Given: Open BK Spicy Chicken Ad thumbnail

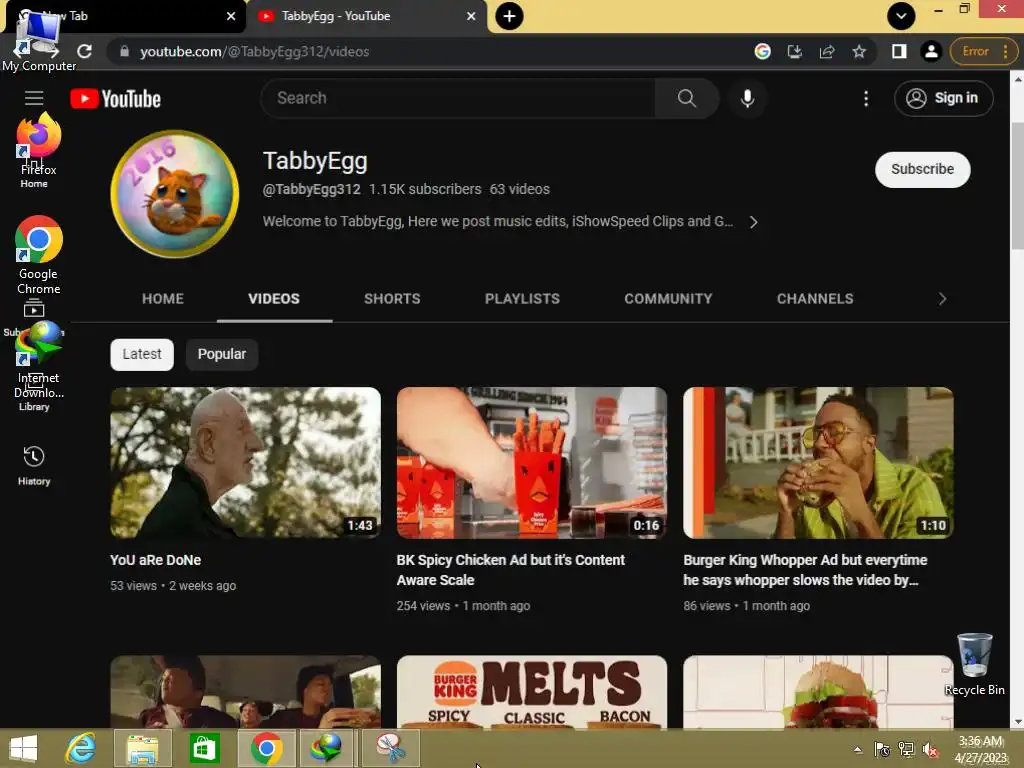Looking at the screenshot, I should tap(532, 462).
